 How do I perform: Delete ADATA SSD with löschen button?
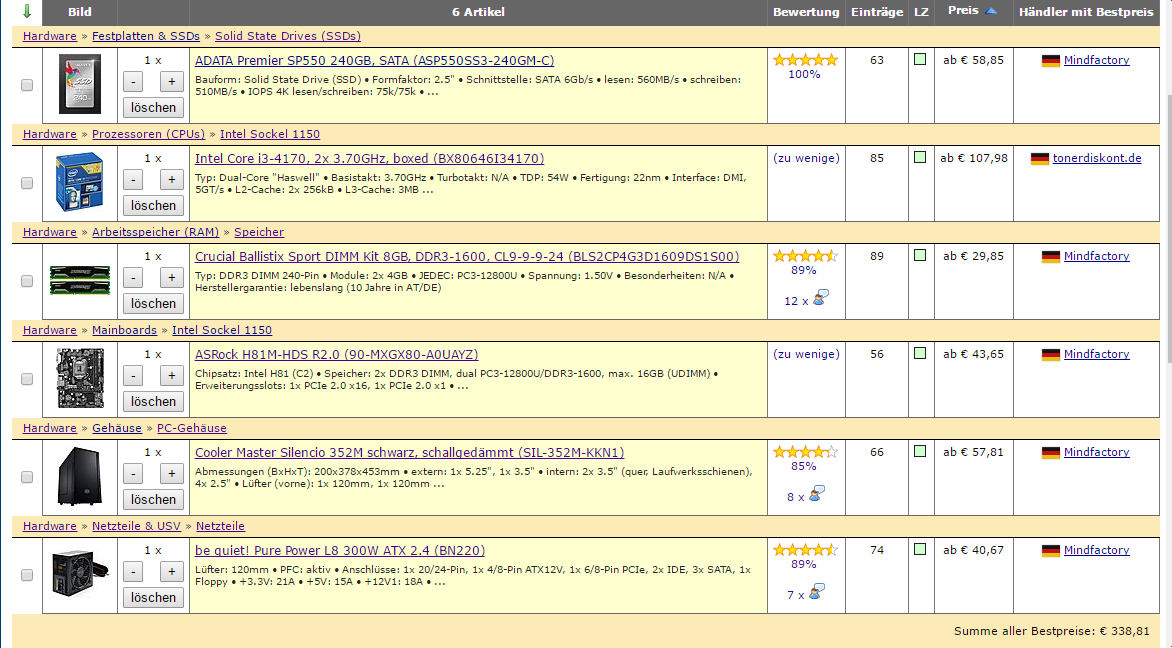point(153,108)
